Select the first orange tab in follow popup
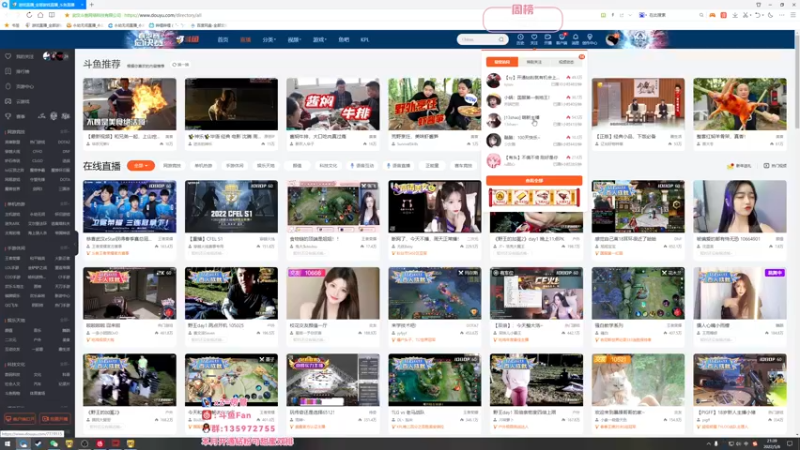Image resolution: width=800 pixels, height=450 pixels. [x=502, y=62]
